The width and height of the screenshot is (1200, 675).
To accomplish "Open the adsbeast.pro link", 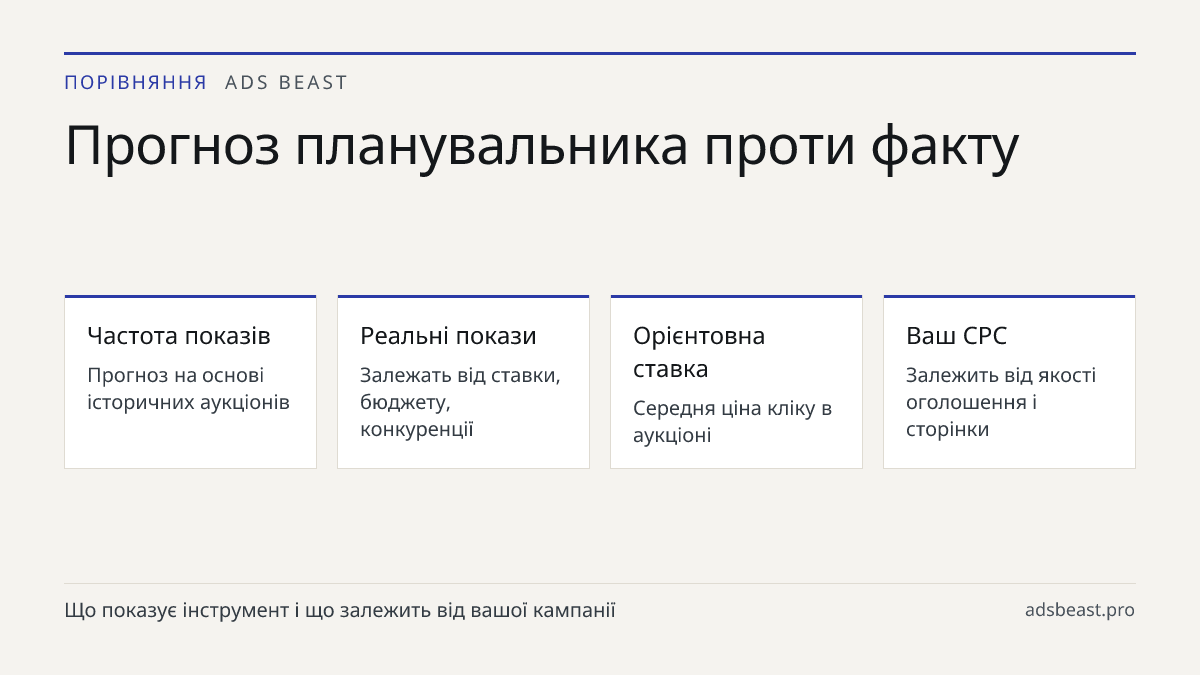I will click(x=1080, y=610).
